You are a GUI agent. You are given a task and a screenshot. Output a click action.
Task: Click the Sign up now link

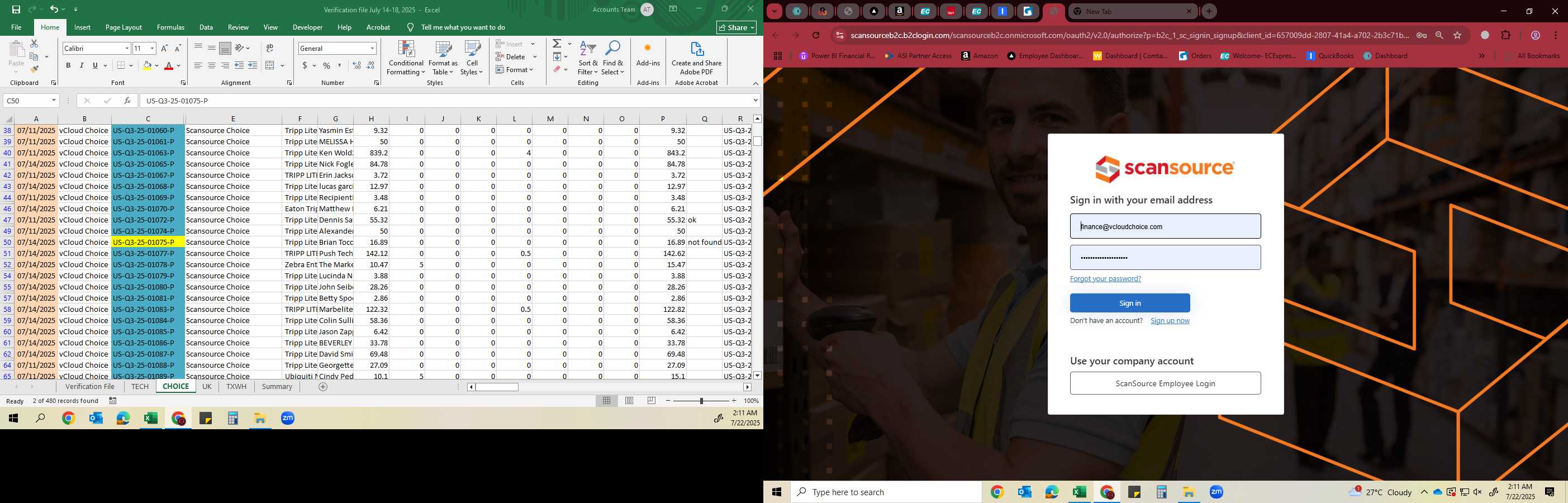(1170, 321)
